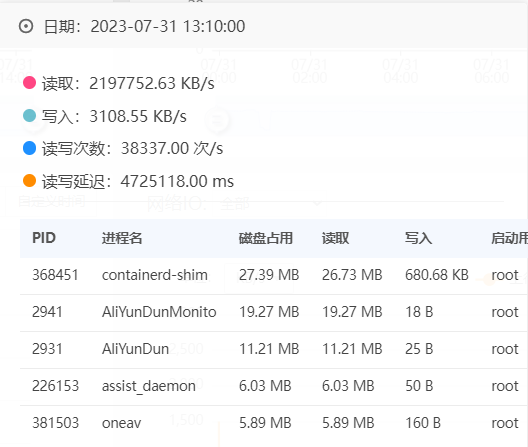Click the 进程名 column header
The image size is (528, 447).
coord(122,238)
